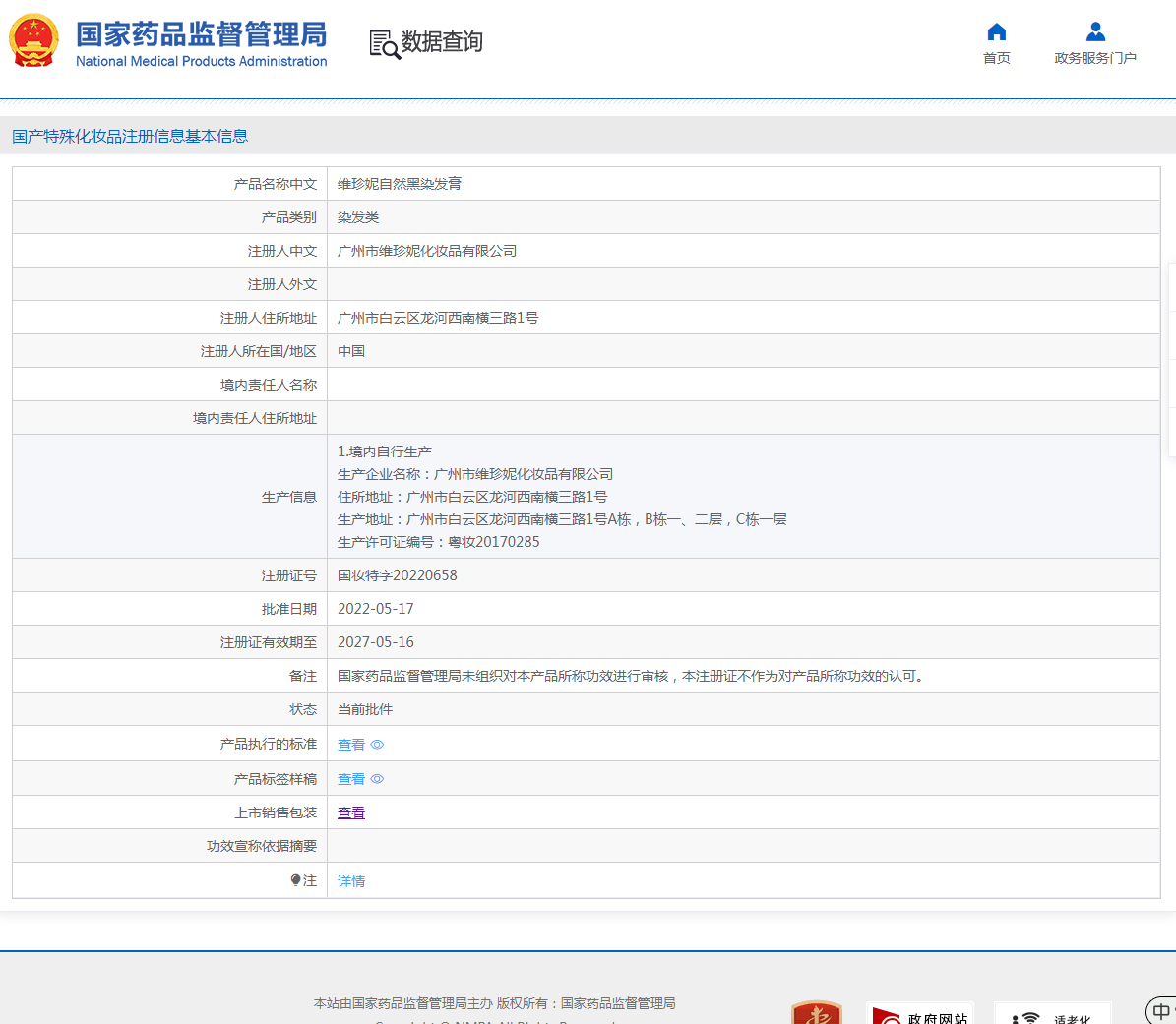Click the lightbulb icon beside 注
Viewport: 1176px width, 1024px height.
pyautogui.click(x=295, y=880)
